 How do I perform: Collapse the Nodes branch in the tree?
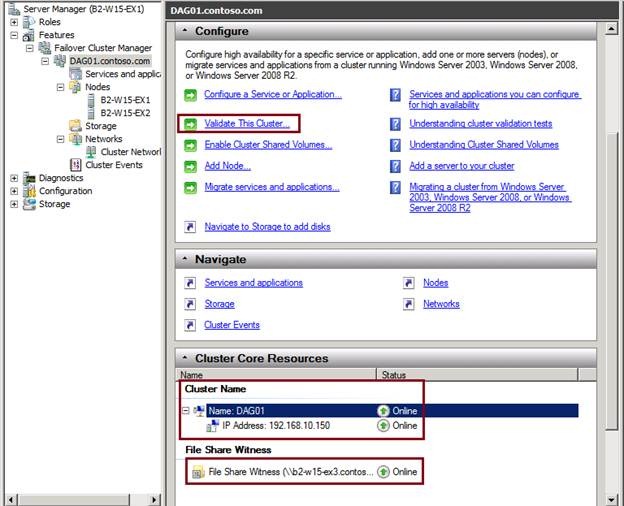(x=60, y=87)
